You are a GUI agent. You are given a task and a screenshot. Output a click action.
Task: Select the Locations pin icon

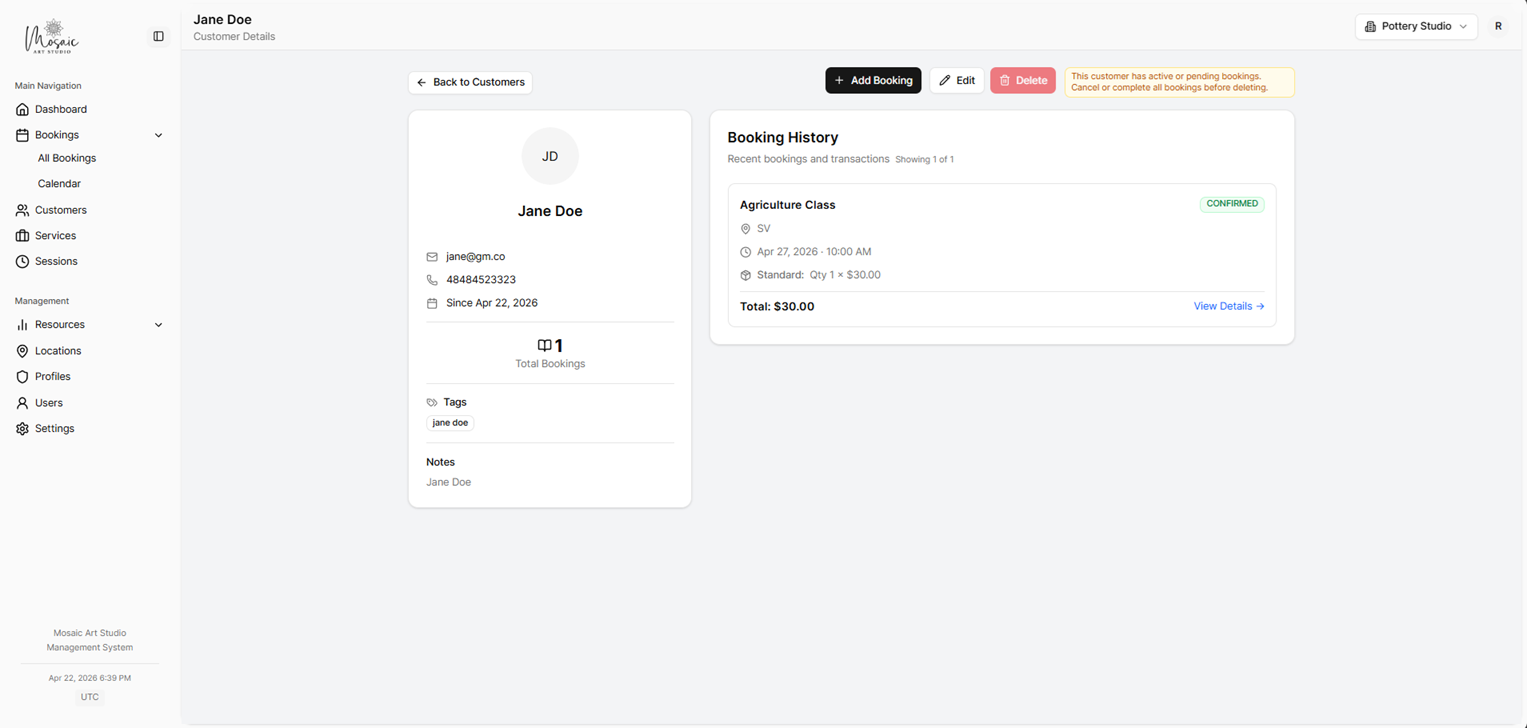pyautogui.click(x=21, y=350)
